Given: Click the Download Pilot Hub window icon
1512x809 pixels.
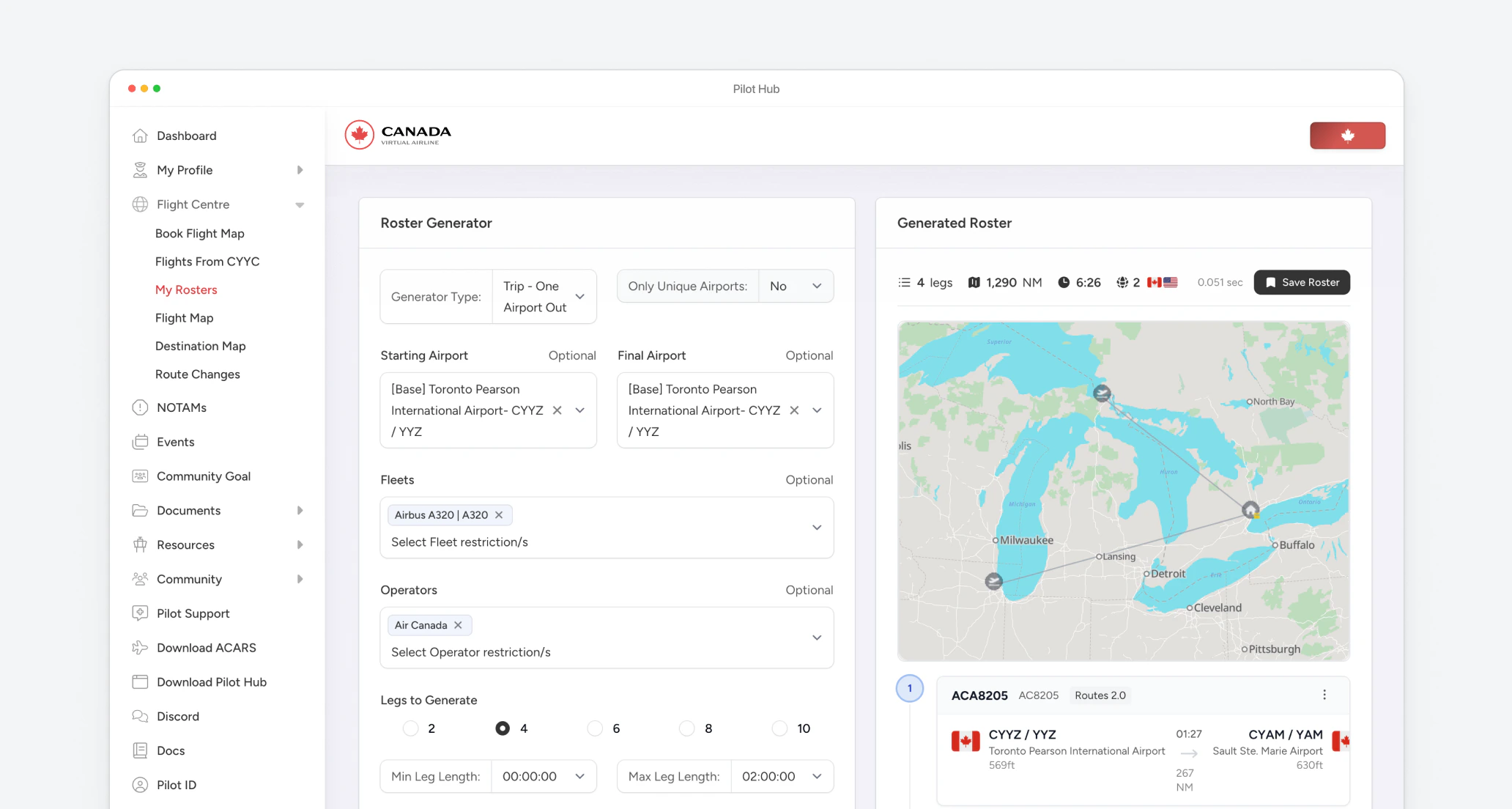Looking at the screenshot, I should click(140, 682).
